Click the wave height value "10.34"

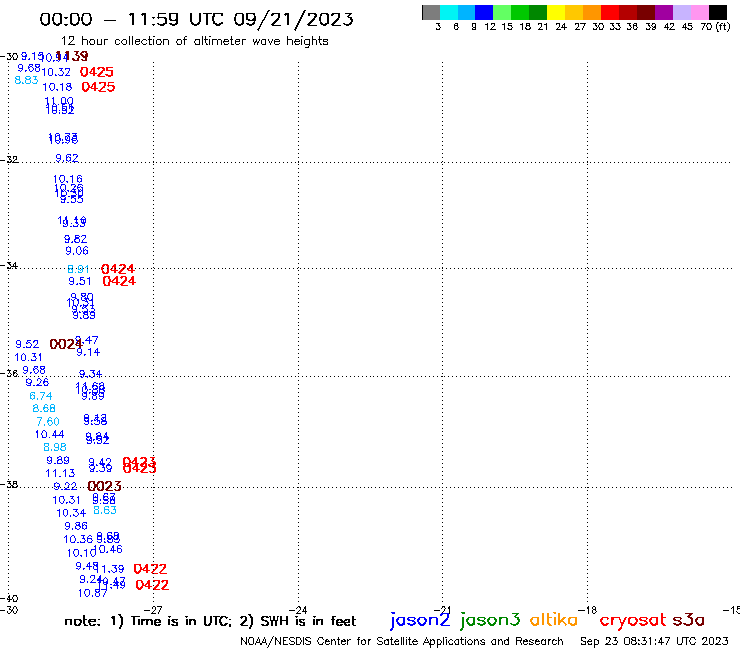[71, 513]
